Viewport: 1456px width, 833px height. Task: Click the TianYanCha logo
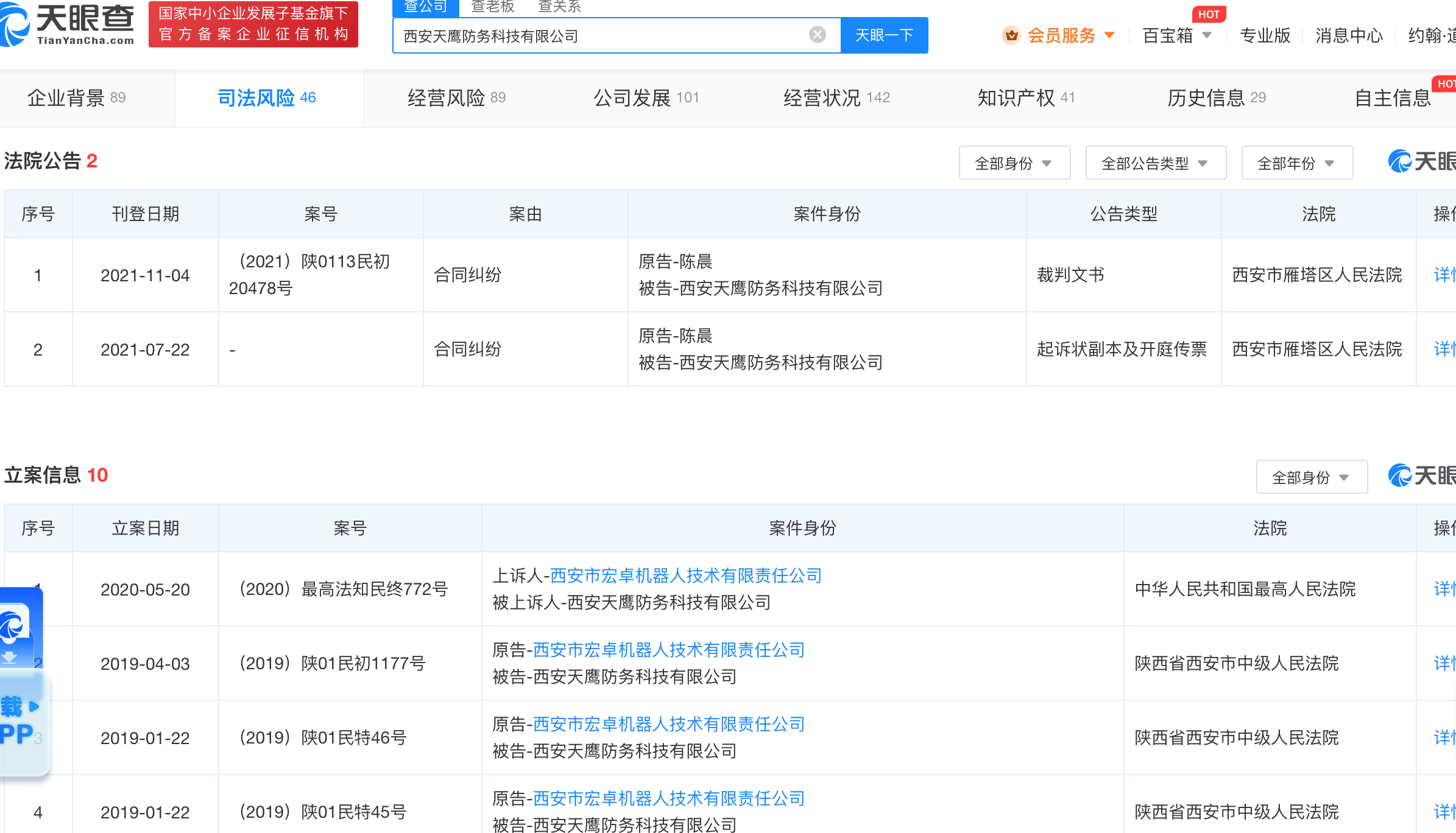pos(67,24)
